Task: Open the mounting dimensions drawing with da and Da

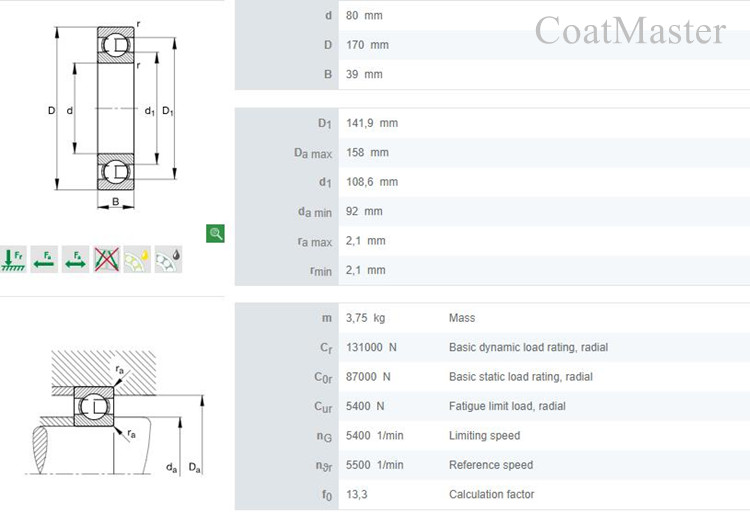Action: (x=114, y=412)
